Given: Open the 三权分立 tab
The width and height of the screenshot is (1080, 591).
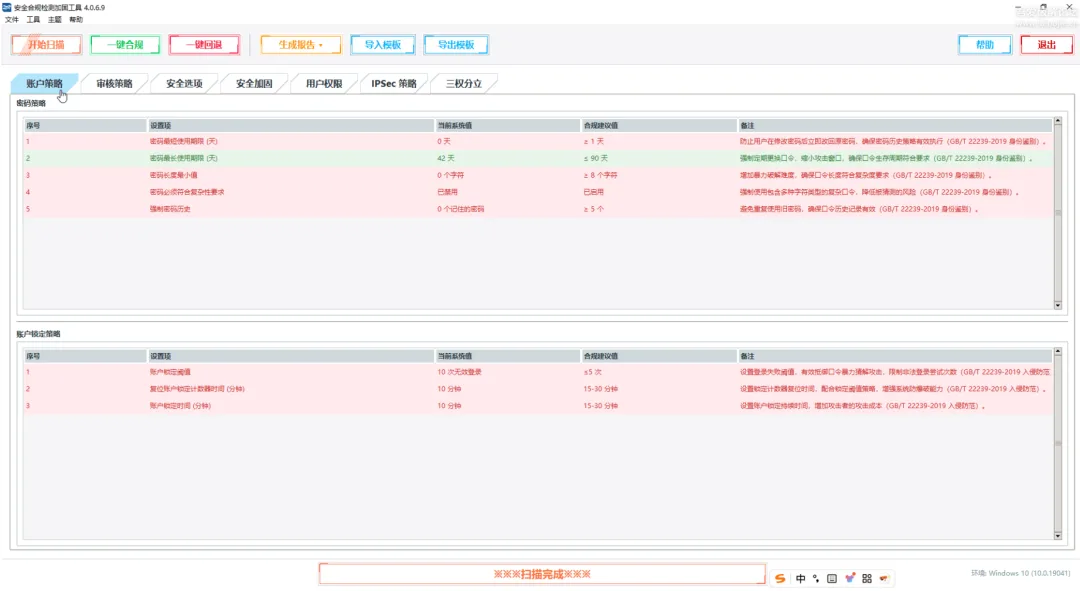Looking at the screenshot, I should pyautogui.click(x=464, y=83).
